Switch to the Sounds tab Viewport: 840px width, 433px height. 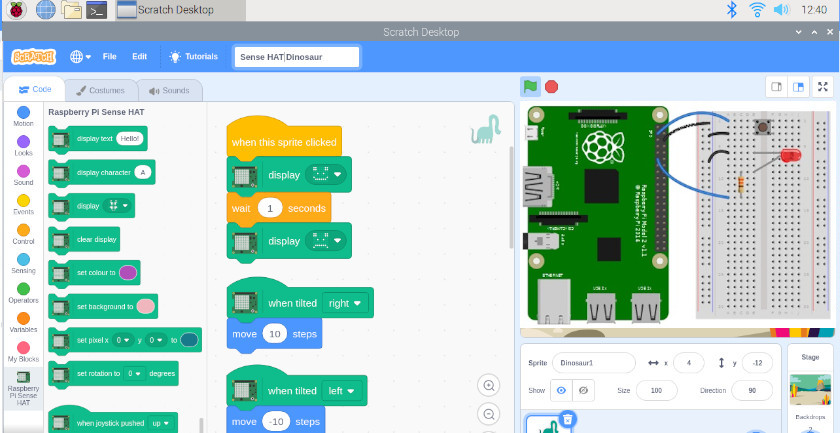[x=170, y=91]
